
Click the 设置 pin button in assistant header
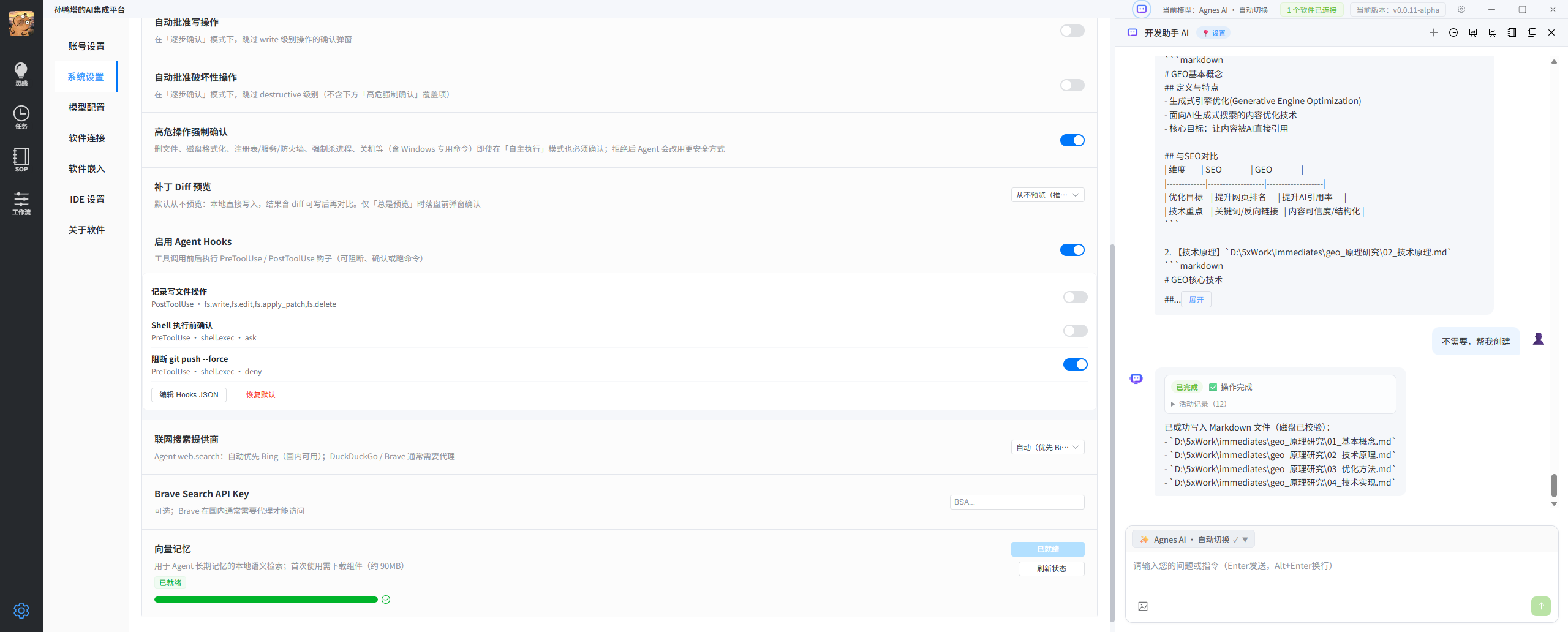[1214, 33]
